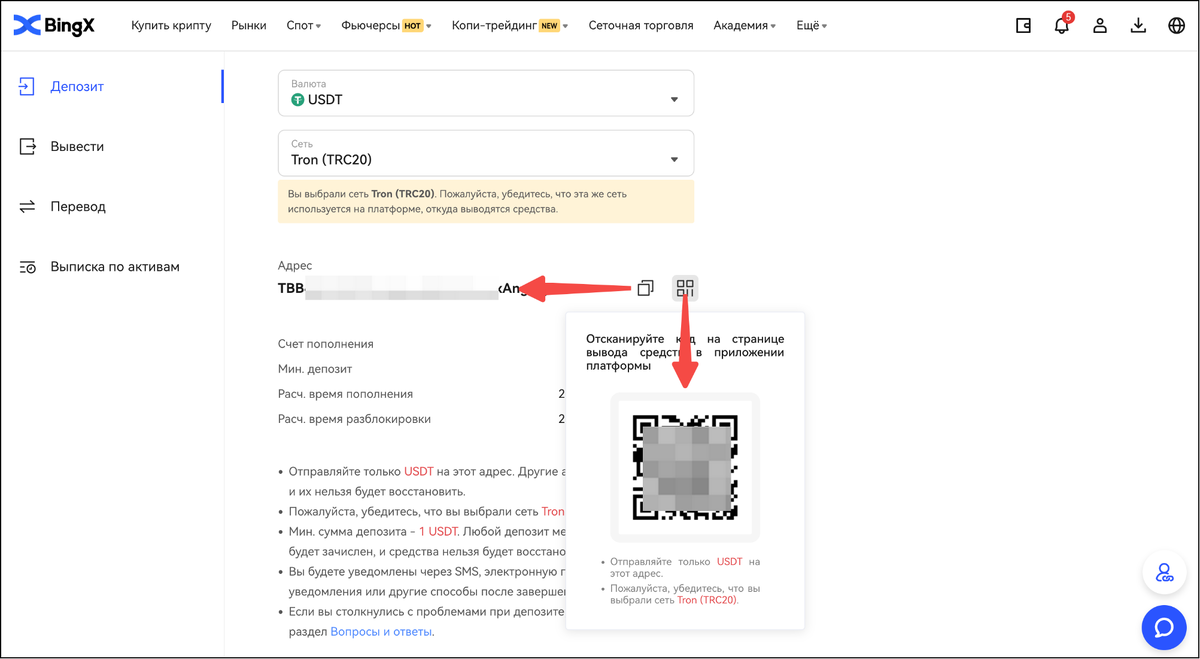Select the globe language icon
Image resolution: width=1200 pixels, height=659 pixels.
coord(1176,26)
